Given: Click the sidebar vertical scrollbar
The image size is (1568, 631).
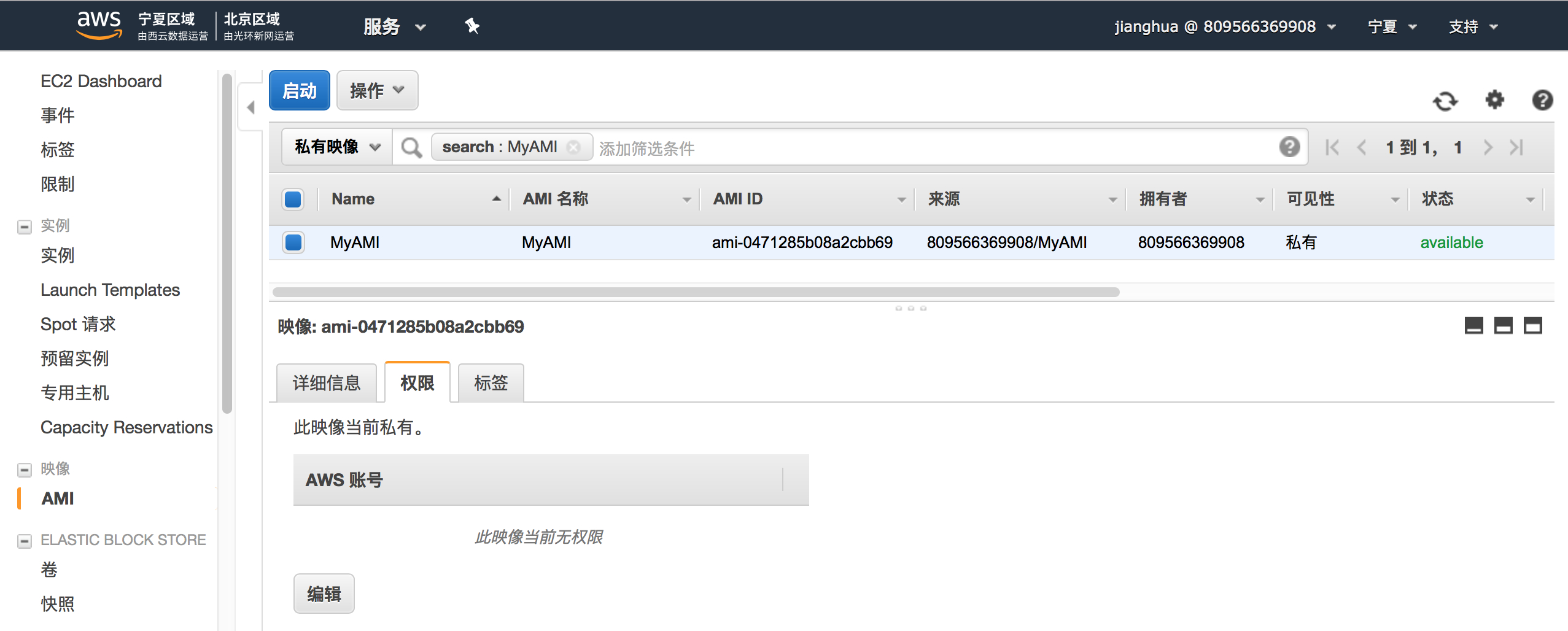Looking at the screenshot, I should click(227, 243).
